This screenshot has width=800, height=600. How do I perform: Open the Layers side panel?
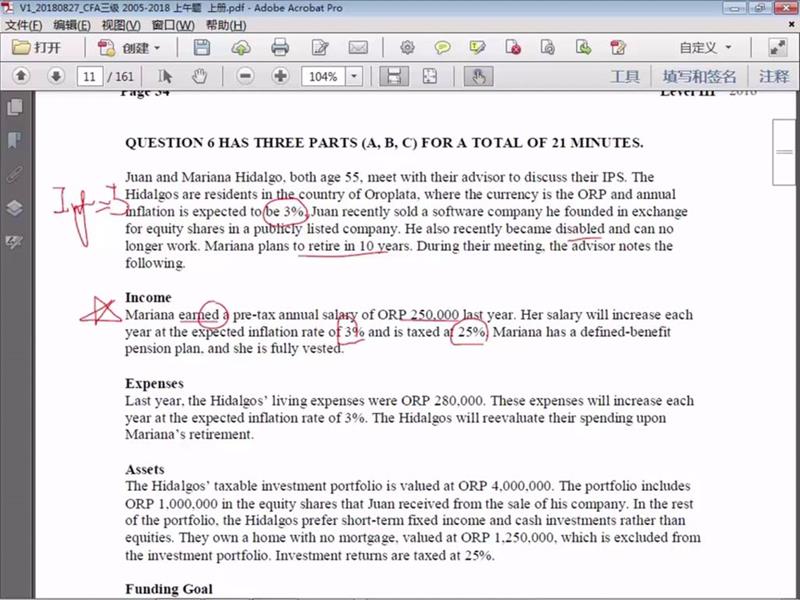point(14,208)
